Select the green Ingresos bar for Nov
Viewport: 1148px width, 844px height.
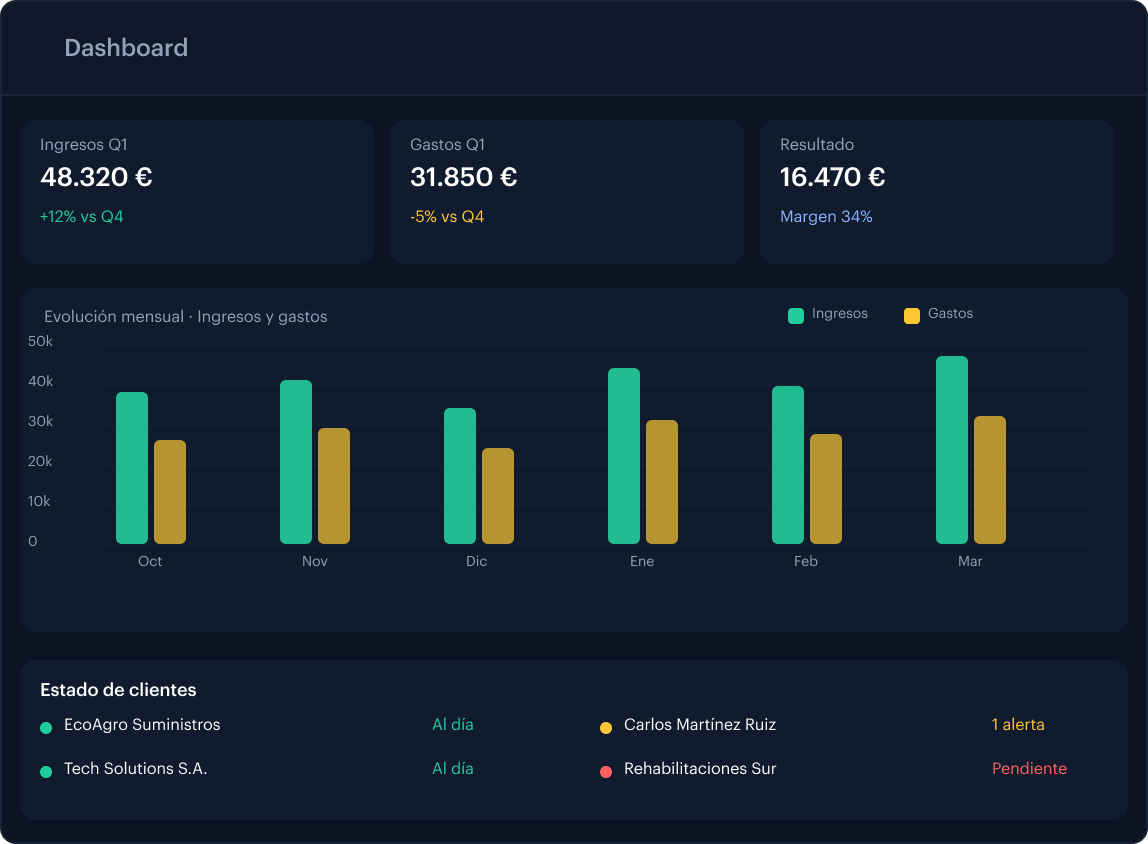[296, 462]
